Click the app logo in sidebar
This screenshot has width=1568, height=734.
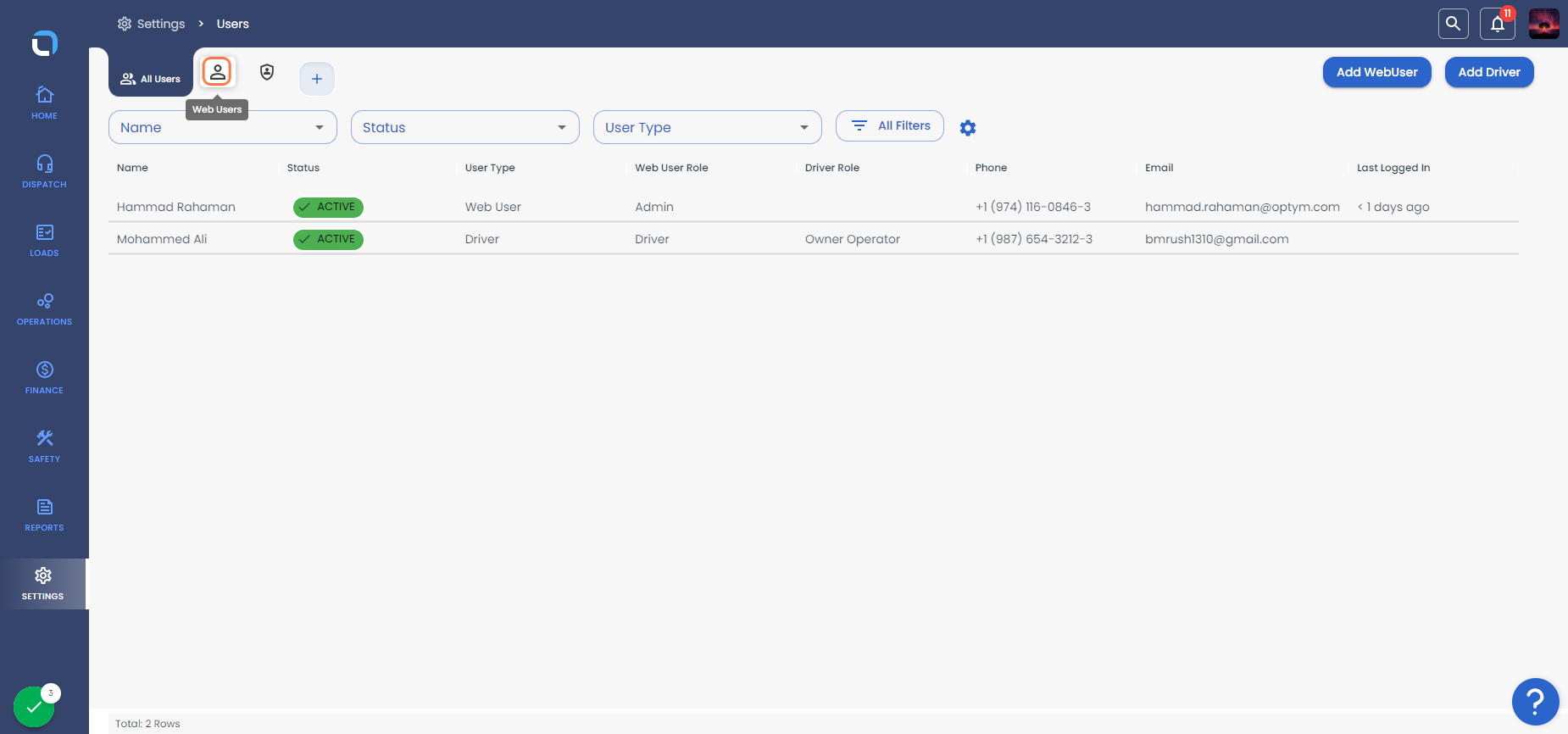pos(45,42)
